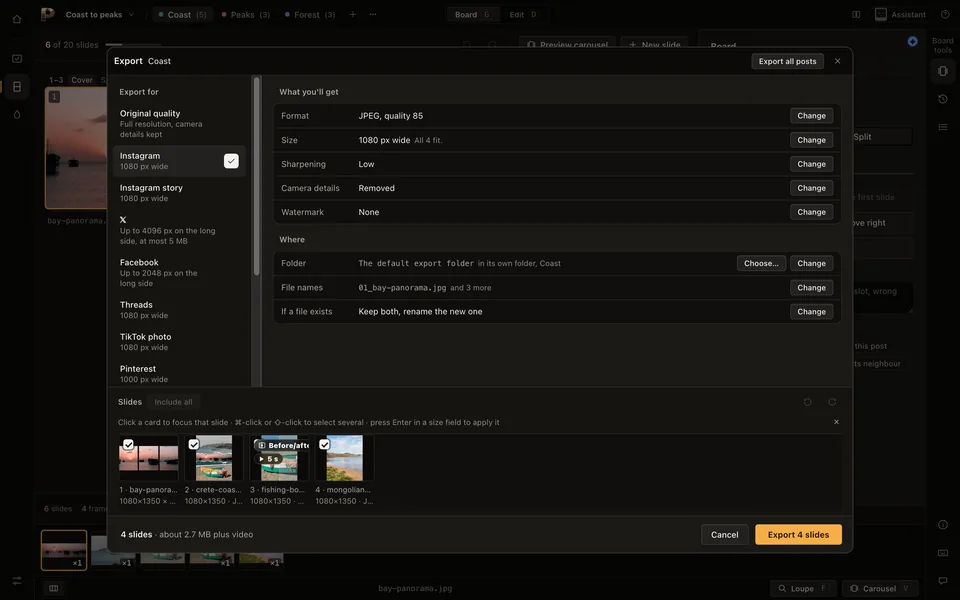Screen dimensions: 960x600
Task: Click the export presets list scrollbar
Action: (257, 176)
